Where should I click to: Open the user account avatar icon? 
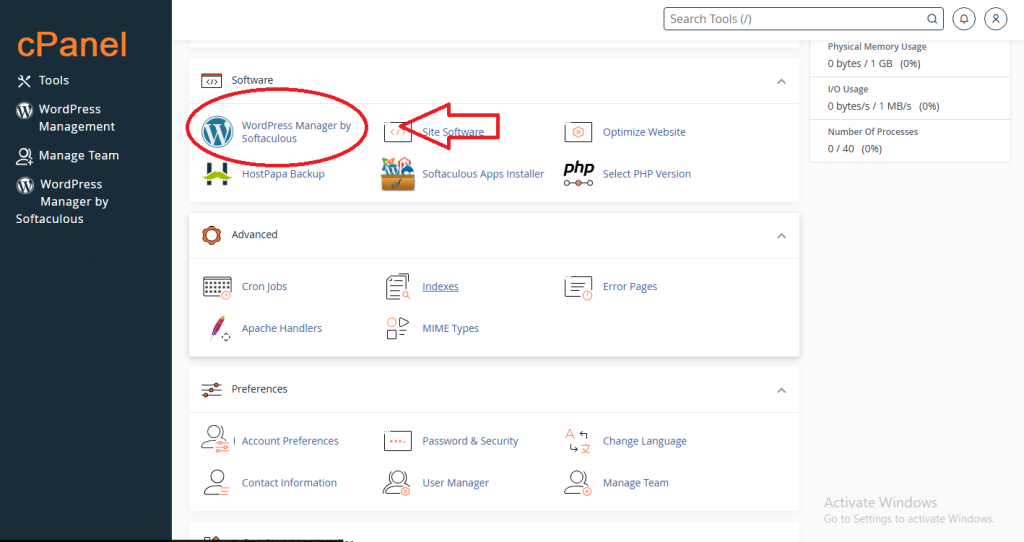coord(996,19)
